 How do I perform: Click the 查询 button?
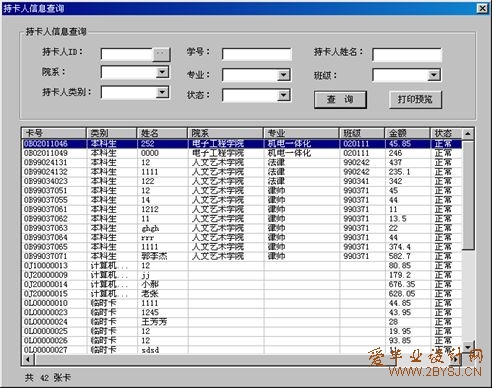[340, 99]
